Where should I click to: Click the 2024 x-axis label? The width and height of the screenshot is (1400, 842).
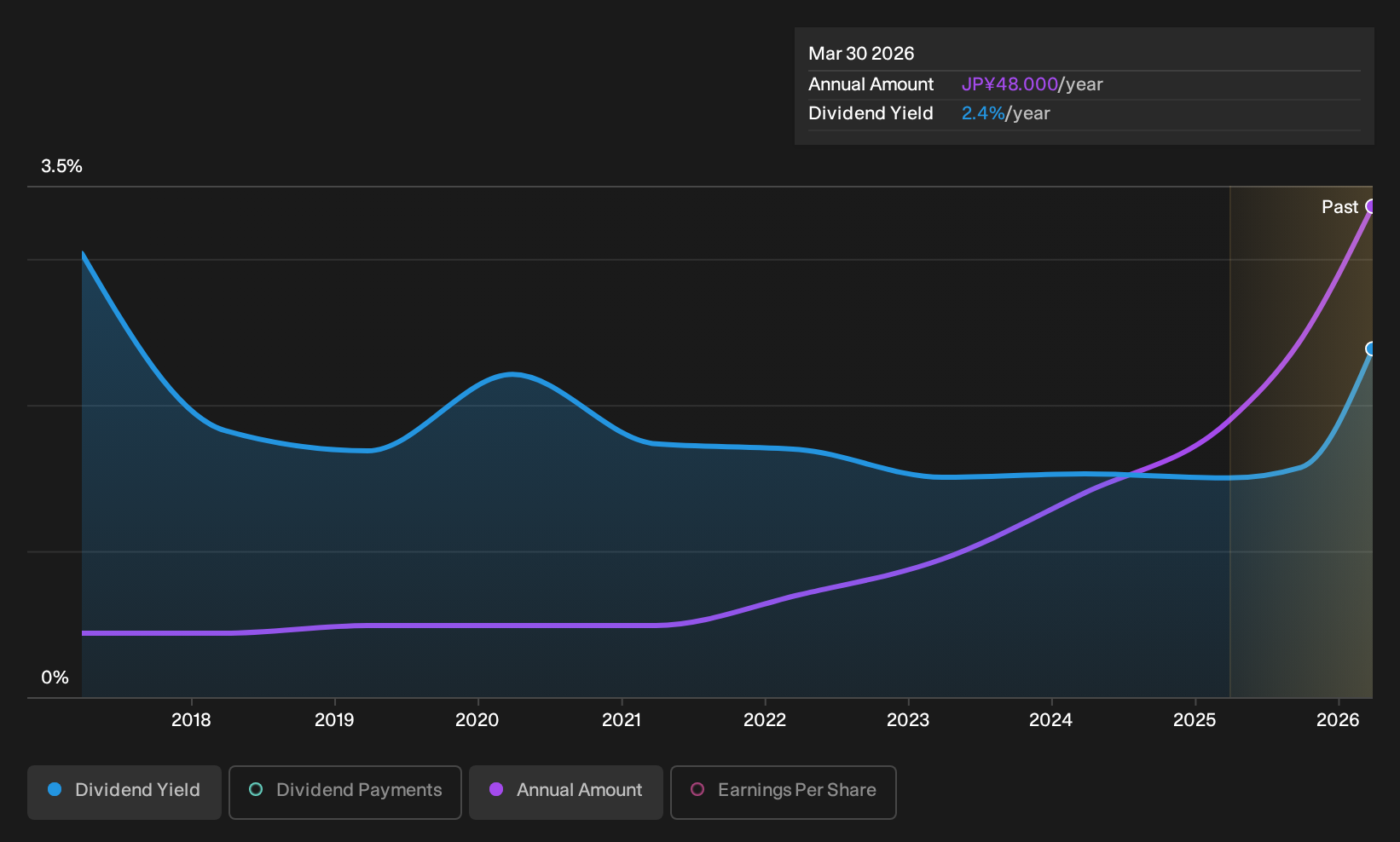[x=1051, y=720]
